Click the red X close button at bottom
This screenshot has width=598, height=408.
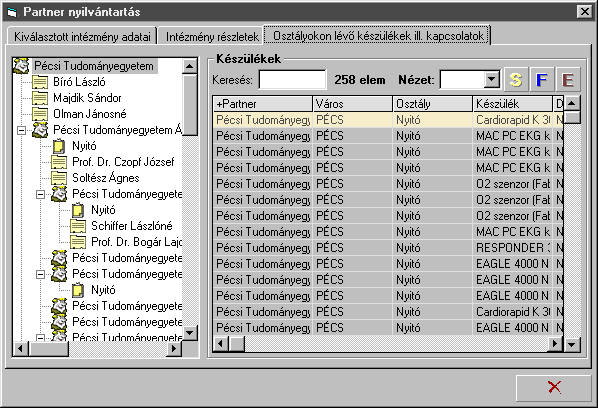[554, 387]
